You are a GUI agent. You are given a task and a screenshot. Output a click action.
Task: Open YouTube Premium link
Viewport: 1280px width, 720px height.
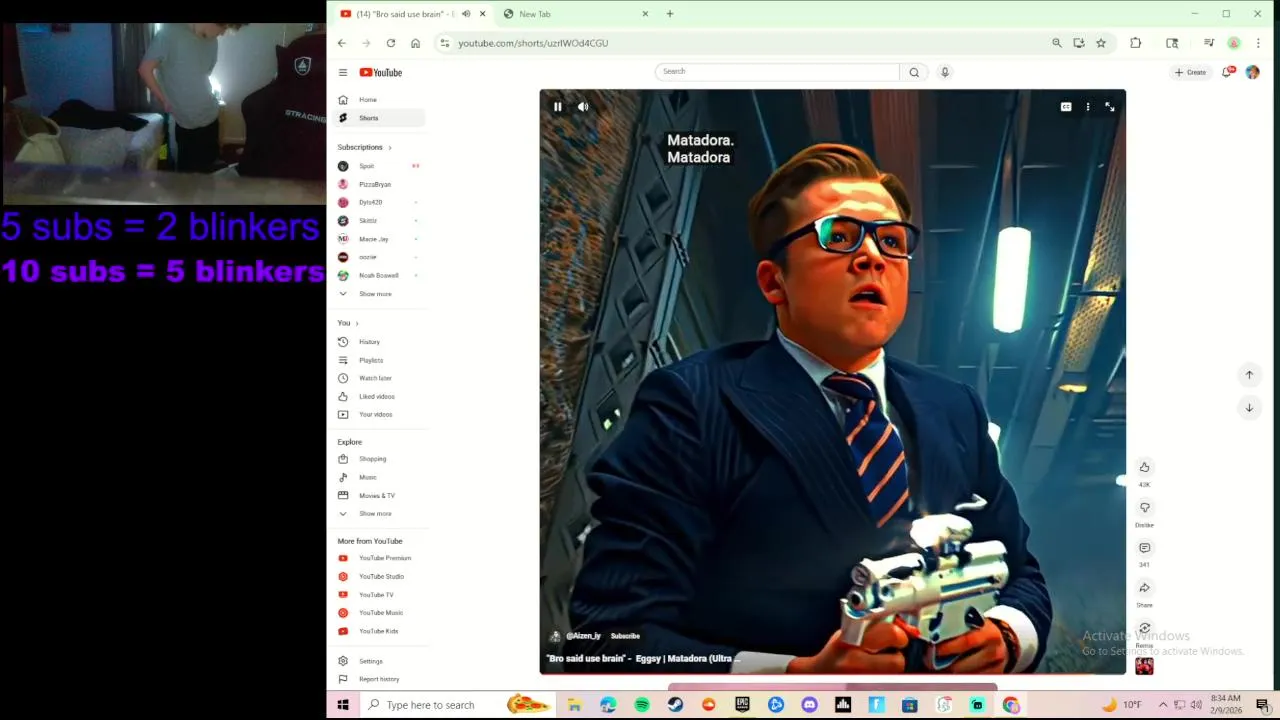380,558
